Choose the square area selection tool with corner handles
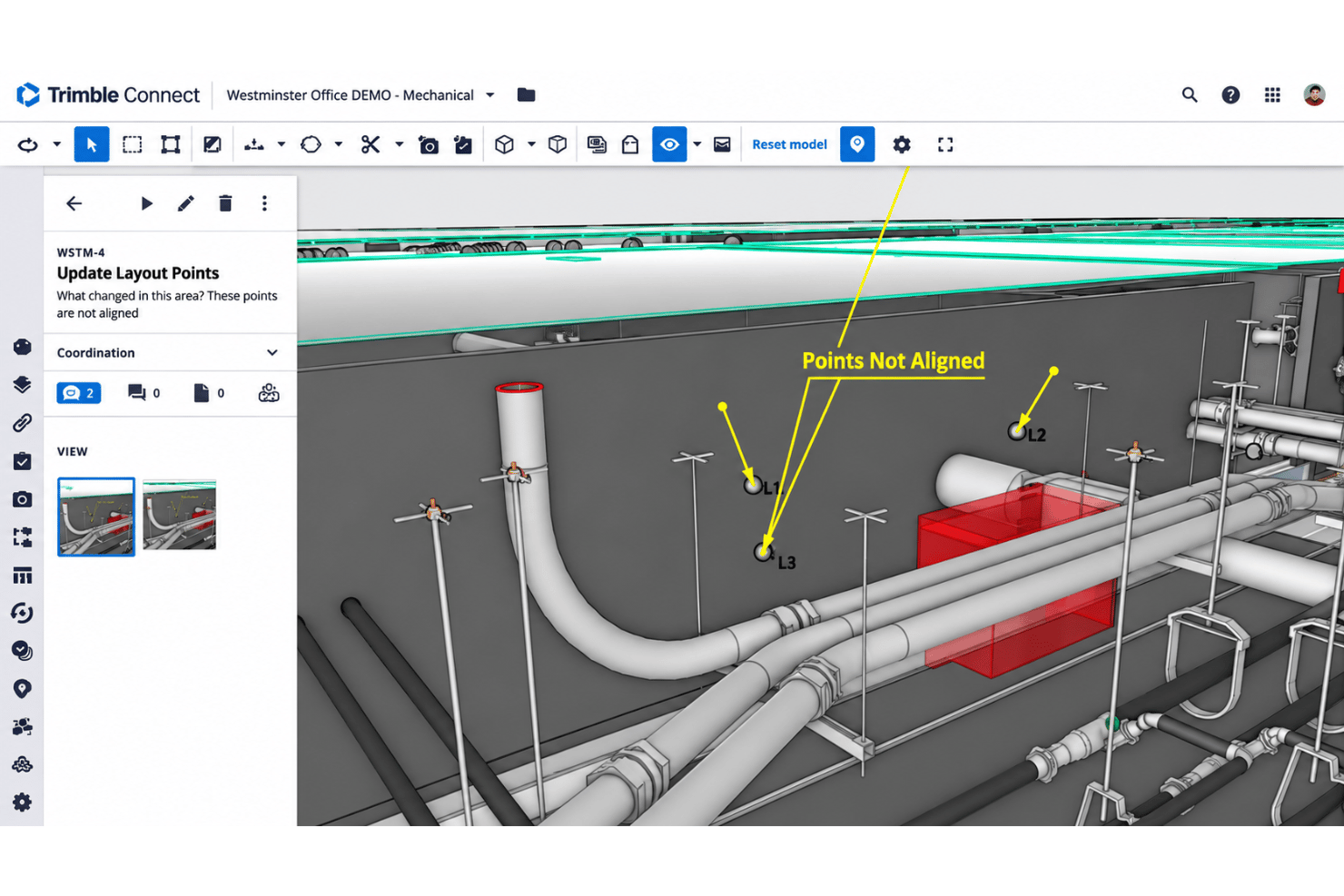 click(x=171, y=144)
